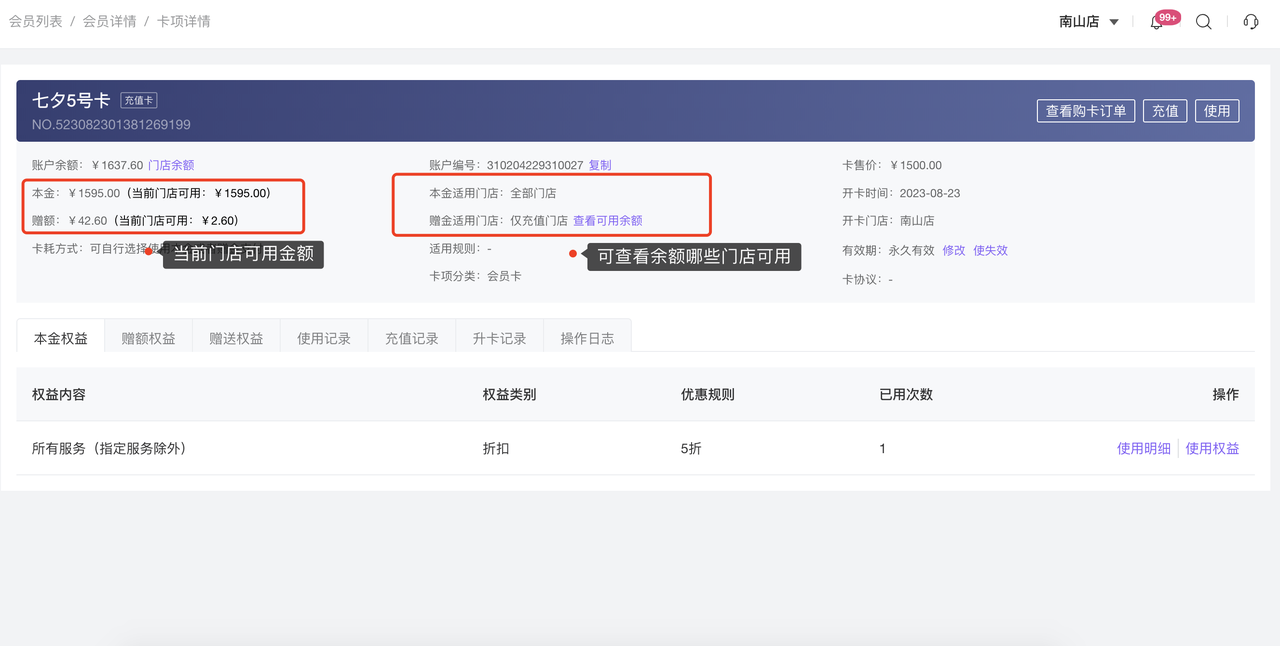Click the 使用 button in card header
Image resolution: width=1280 pixels, height=646 pixels.
[x=1217, y=111]
